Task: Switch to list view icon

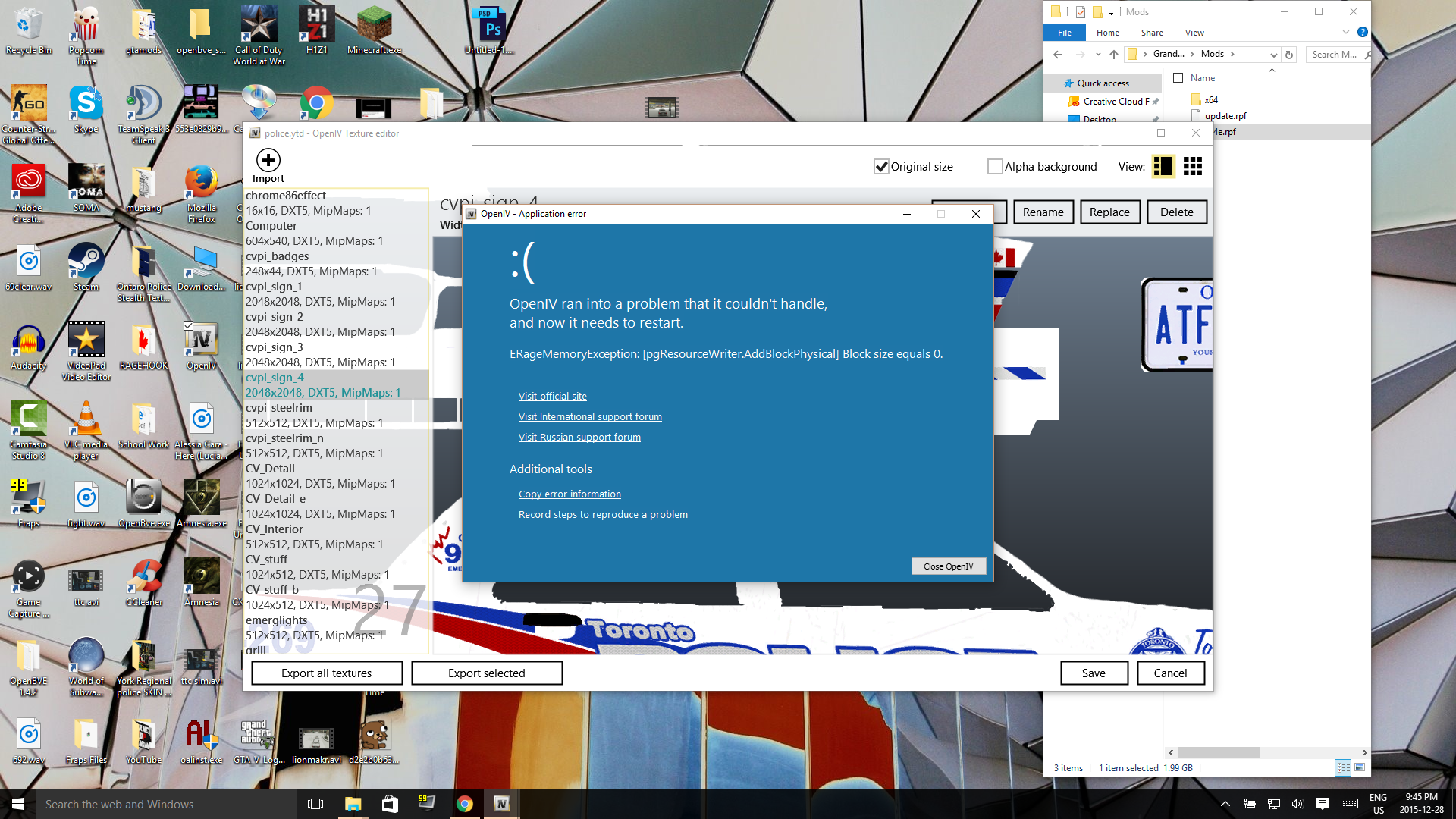Action: tap(1163, 167)
